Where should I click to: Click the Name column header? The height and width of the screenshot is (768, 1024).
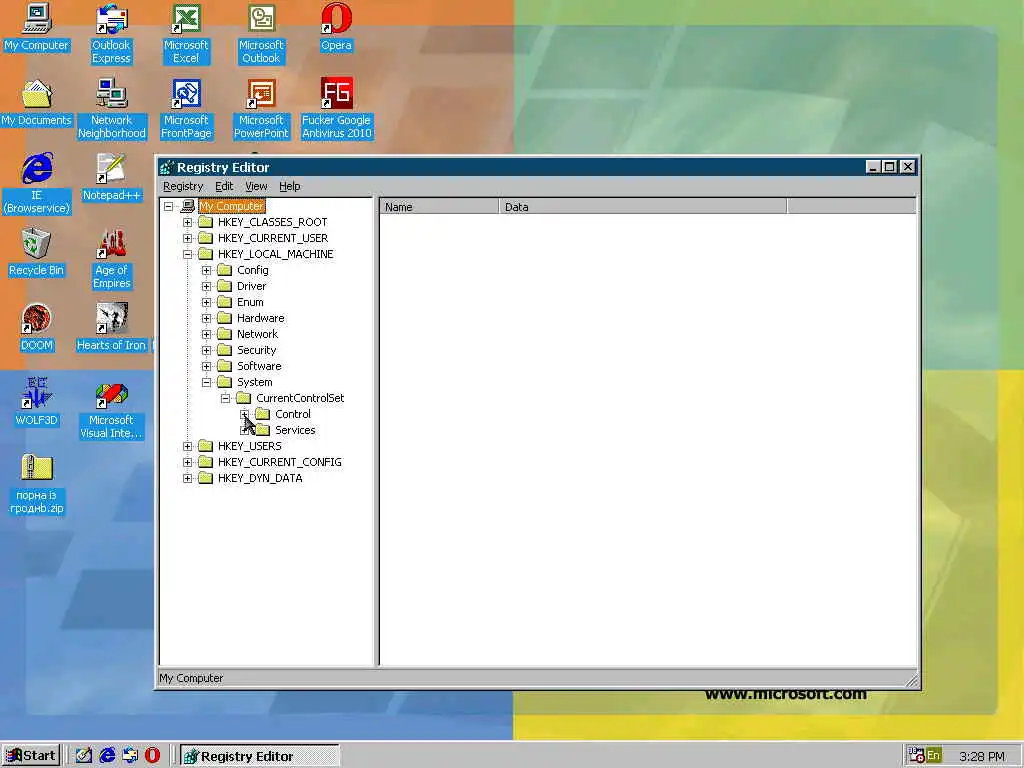pos(440,207)
